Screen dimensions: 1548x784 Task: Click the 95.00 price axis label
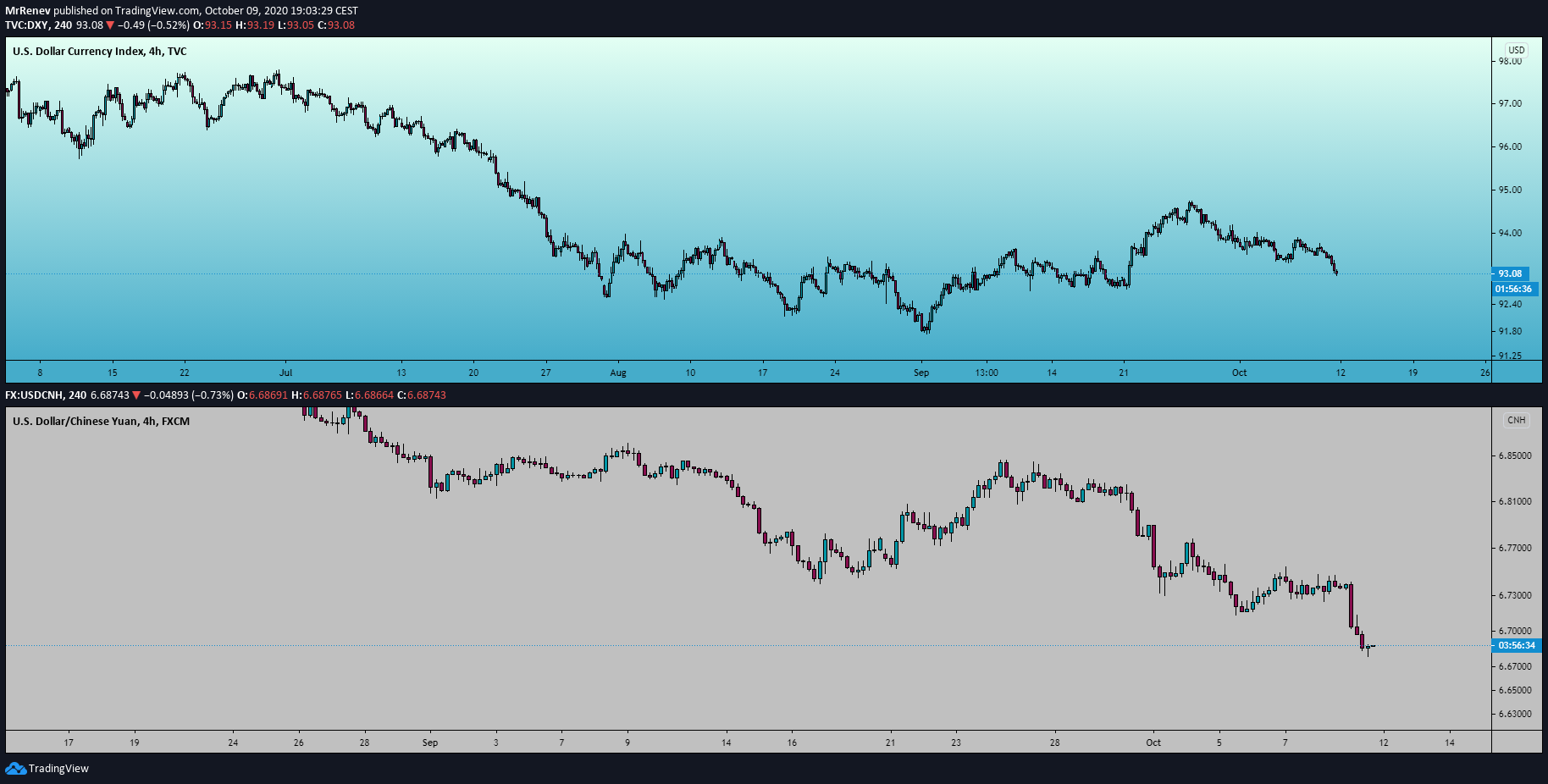[1510, 190]
